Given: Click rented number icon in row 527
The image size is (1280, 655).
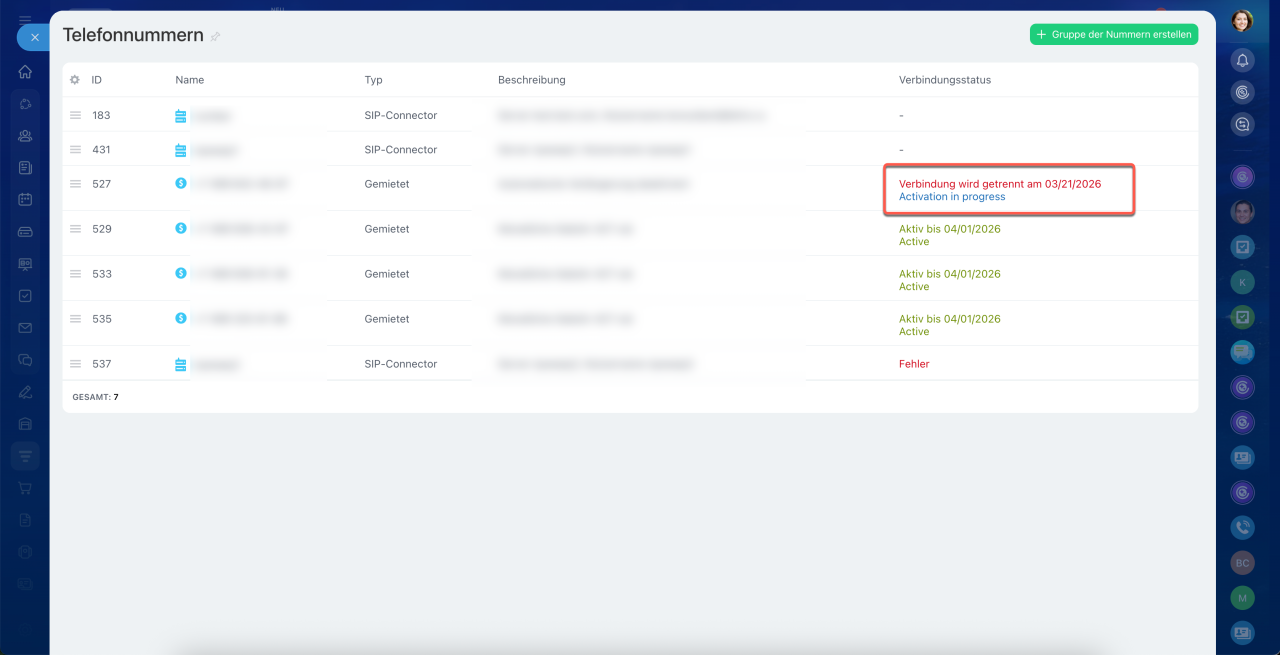Looking at the screenshot, I should click(181, 183).
